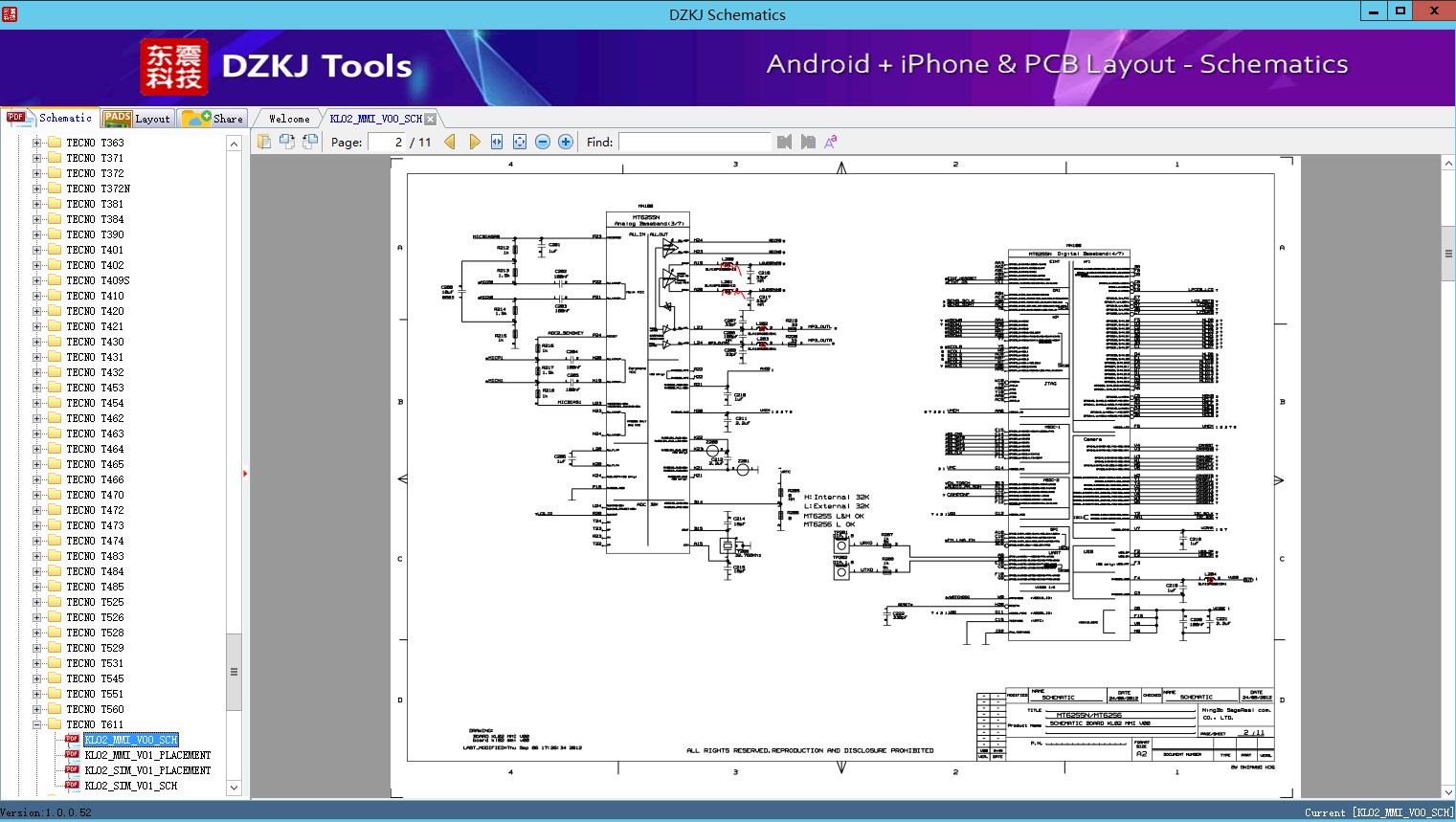
Task: Click the Find search field
Action: pos(695,142)
